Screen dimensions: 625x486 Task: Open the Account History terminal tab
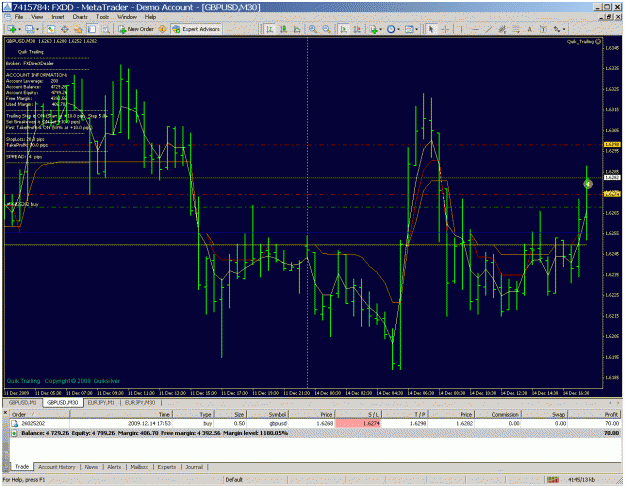(57, 467)
